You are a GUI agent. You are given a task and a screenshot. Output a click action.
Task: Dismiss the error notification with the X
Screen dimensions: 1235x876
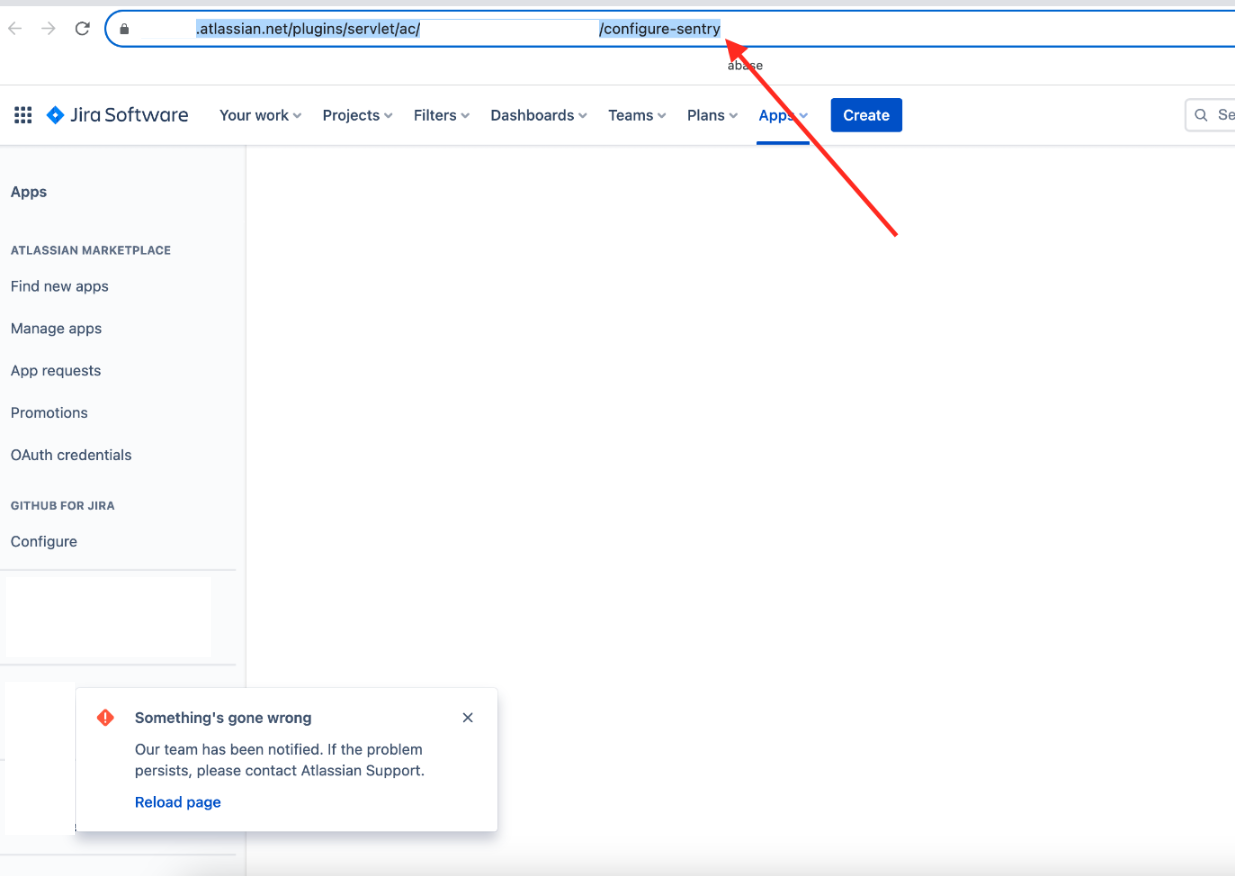tap(468, 718)
